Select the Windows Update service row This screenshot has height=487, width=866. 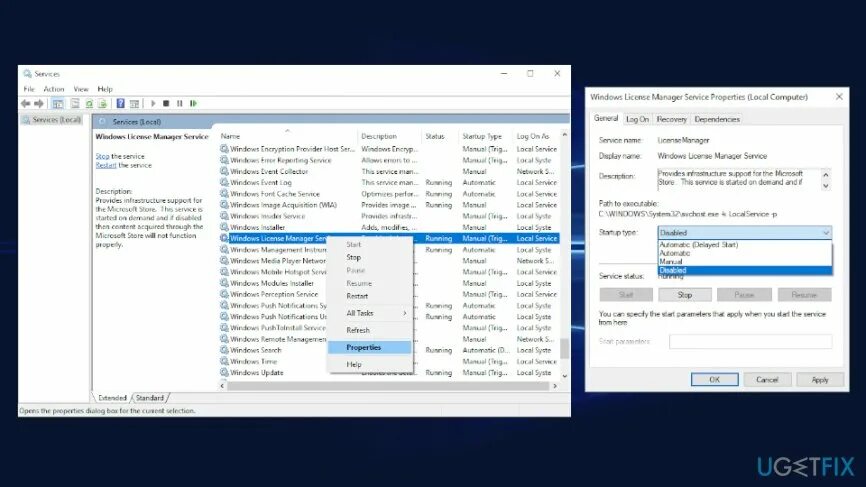tap(389, 372)
